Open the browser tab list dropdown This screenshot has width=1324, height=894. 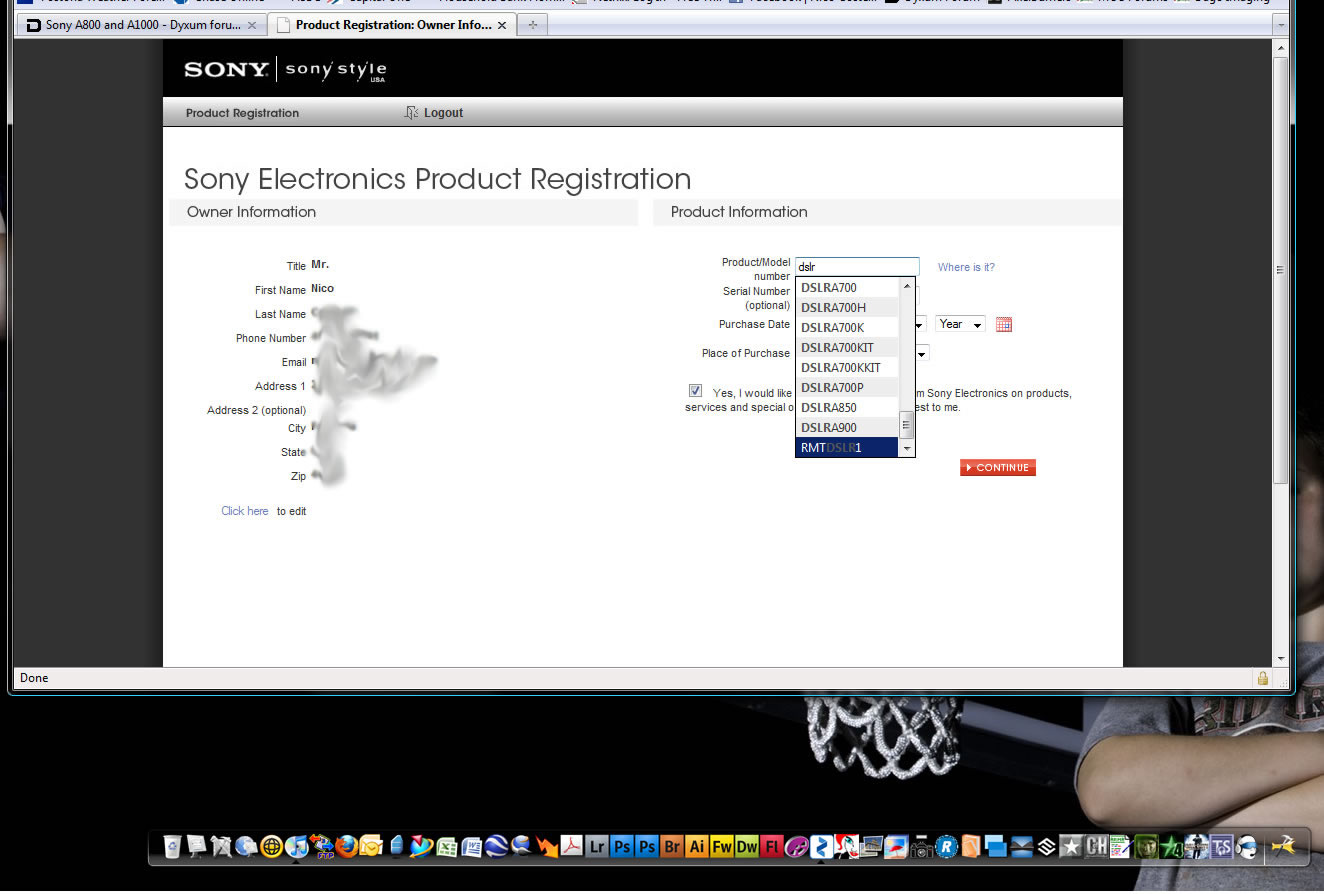coord(1281,24)
